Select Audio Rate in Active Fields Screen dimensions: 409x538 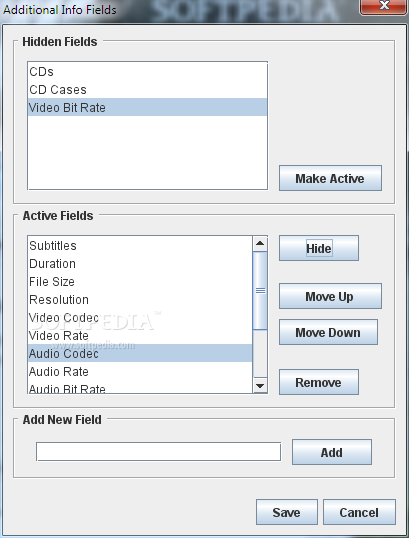coord(140,372)
